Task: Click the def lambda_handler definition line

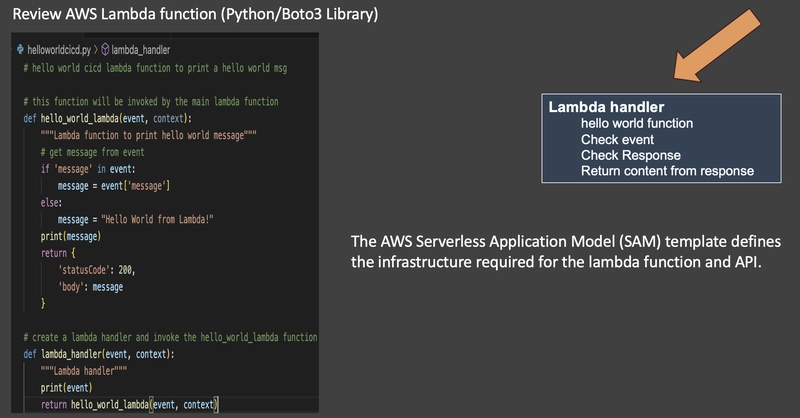Action: 99,354
